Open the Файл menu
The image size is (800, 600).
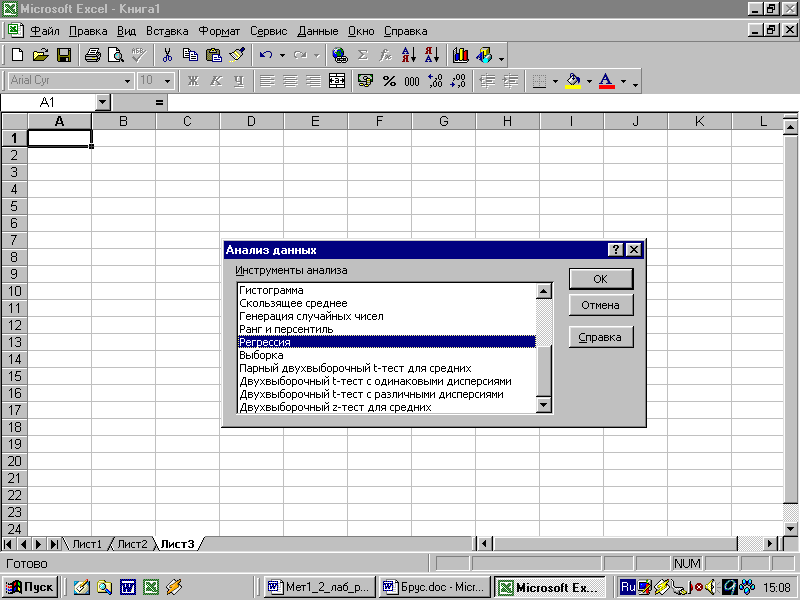click(x=45, y=31)
